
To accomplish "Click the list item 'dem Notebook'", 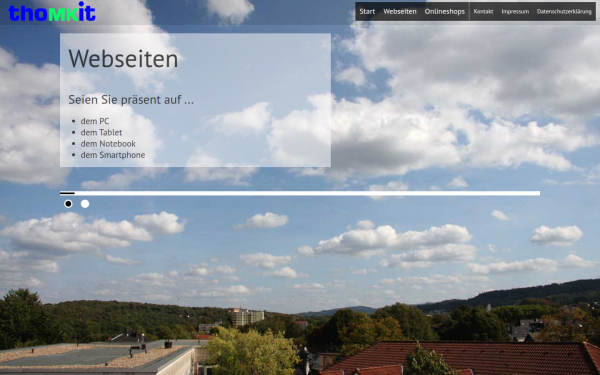I will click(x=108, y=143).
